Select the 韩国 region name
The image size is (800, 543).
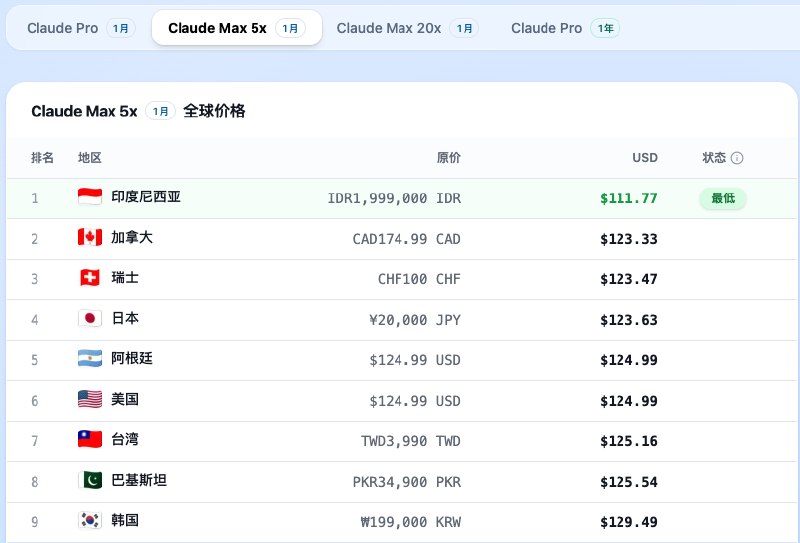pyautogui.click(x=125, y=521)
